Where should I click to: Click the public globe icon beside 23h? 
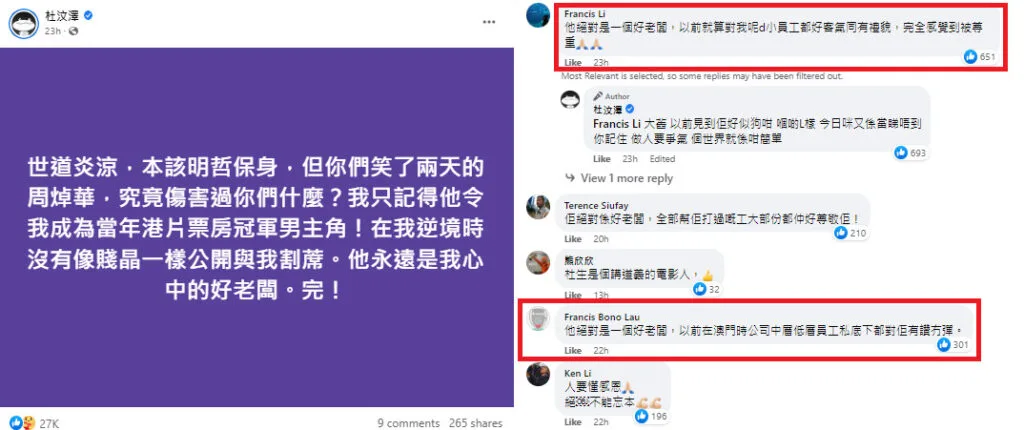point(74,31)
